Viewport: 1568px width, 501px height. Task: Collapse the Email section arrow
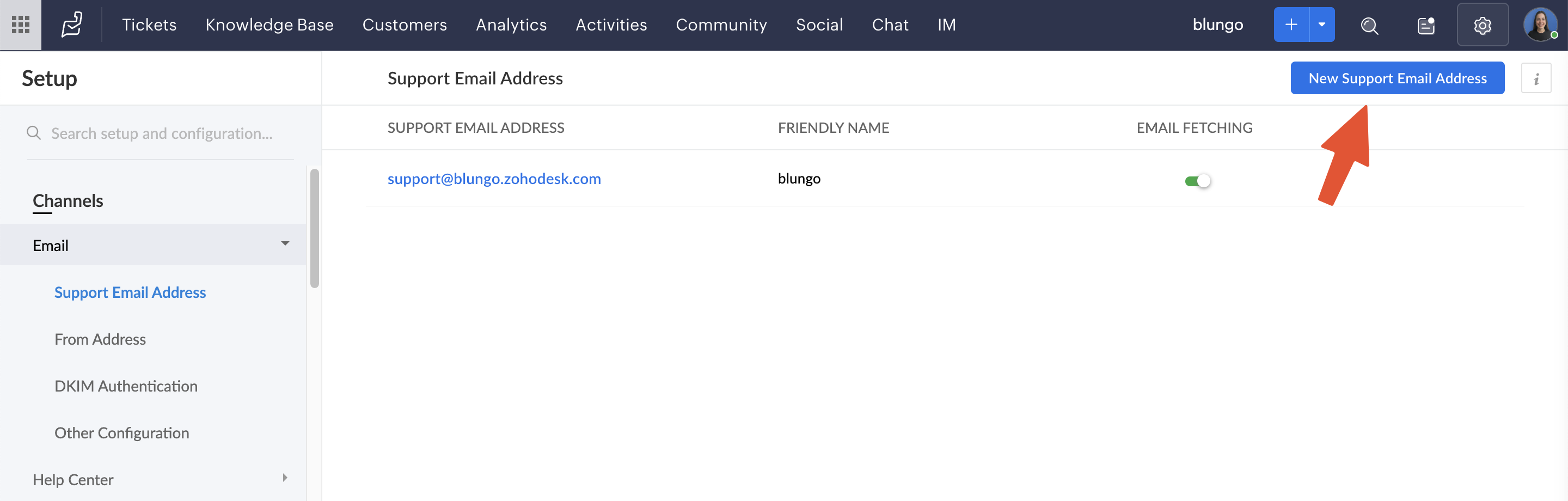tap(285, 243)
